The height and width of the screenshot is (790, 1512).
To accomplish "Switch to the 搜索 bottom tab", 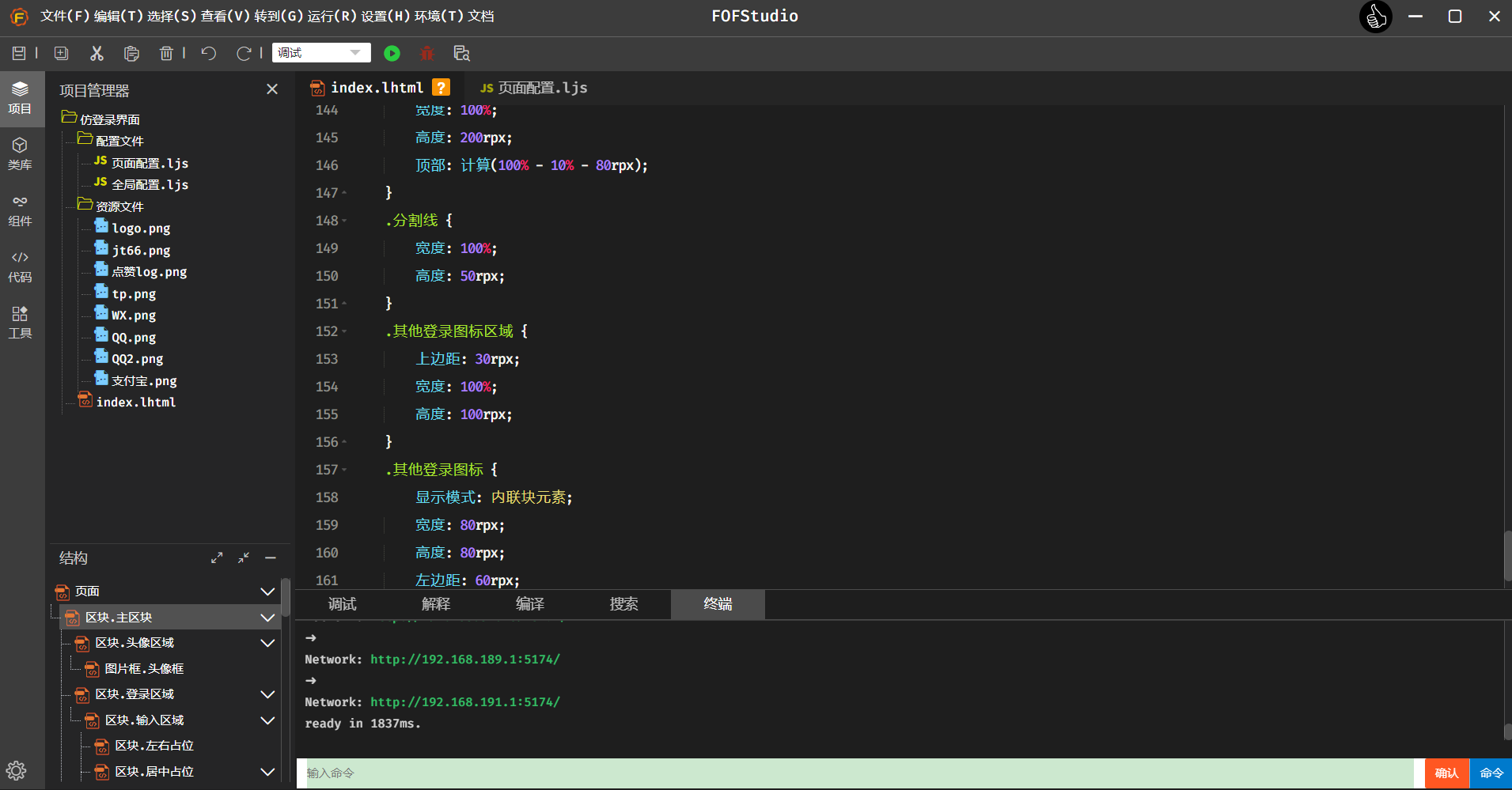I will 624,604.
